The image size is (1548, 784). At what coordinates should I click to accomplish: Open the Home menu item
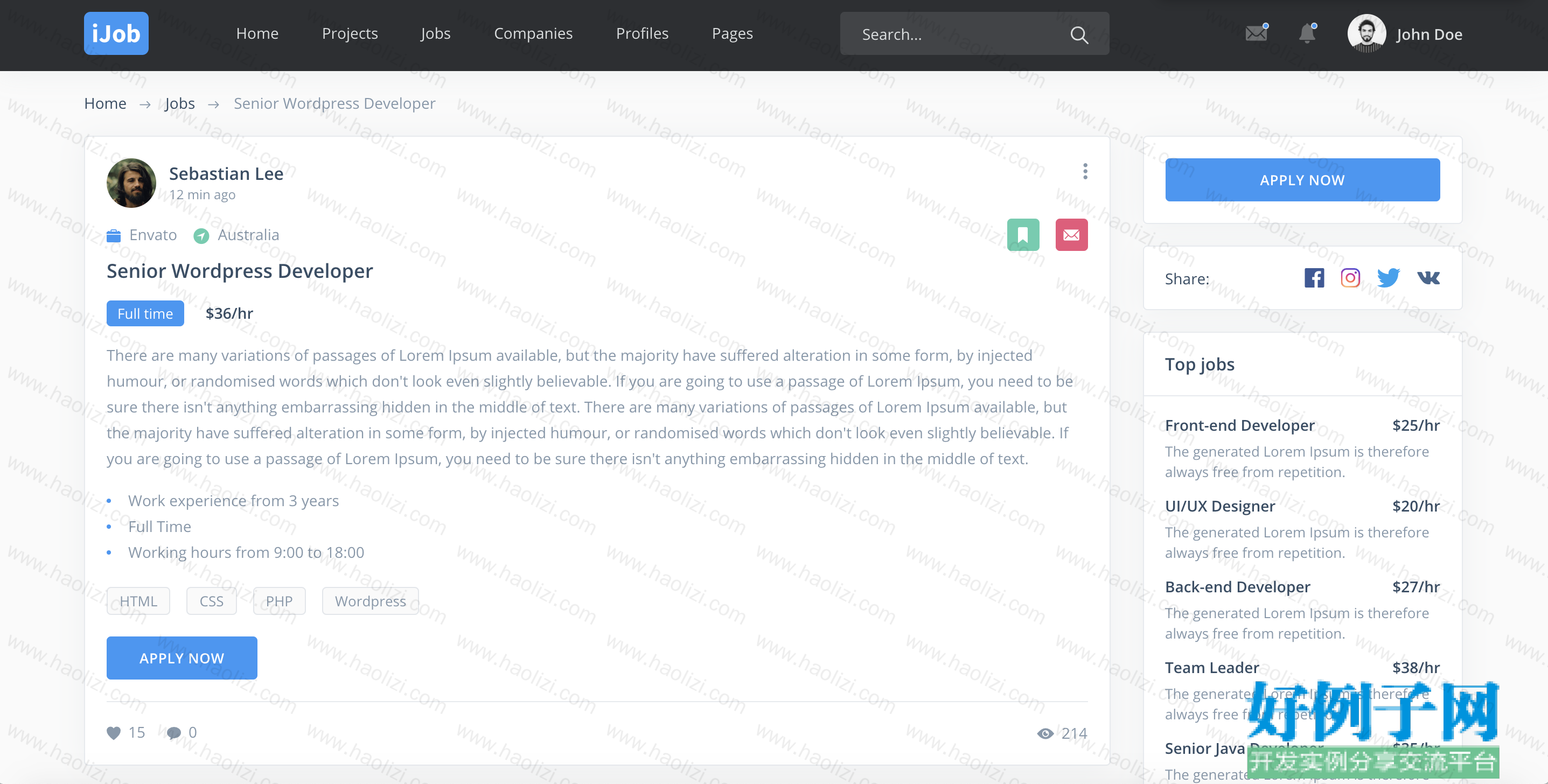point(257,33)
